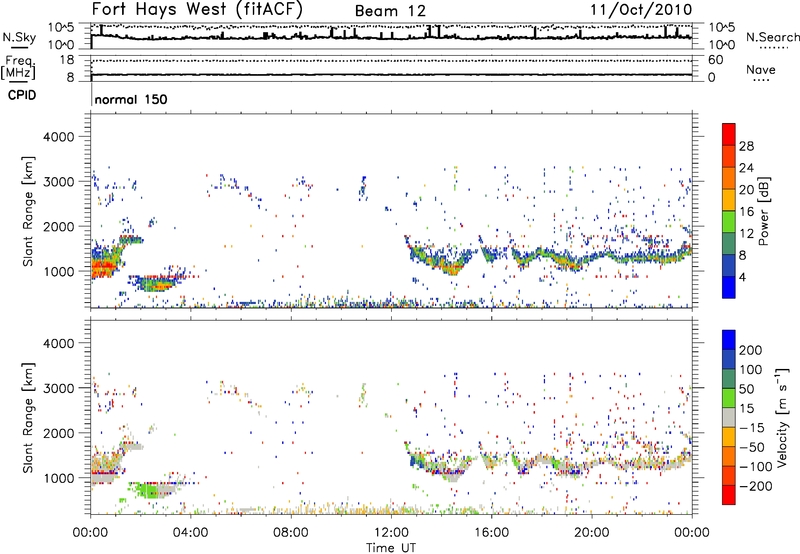Pick the teal 8–12 dB power swatch
The width and height of the screenshot is (800, 554).
pos(729,243)
